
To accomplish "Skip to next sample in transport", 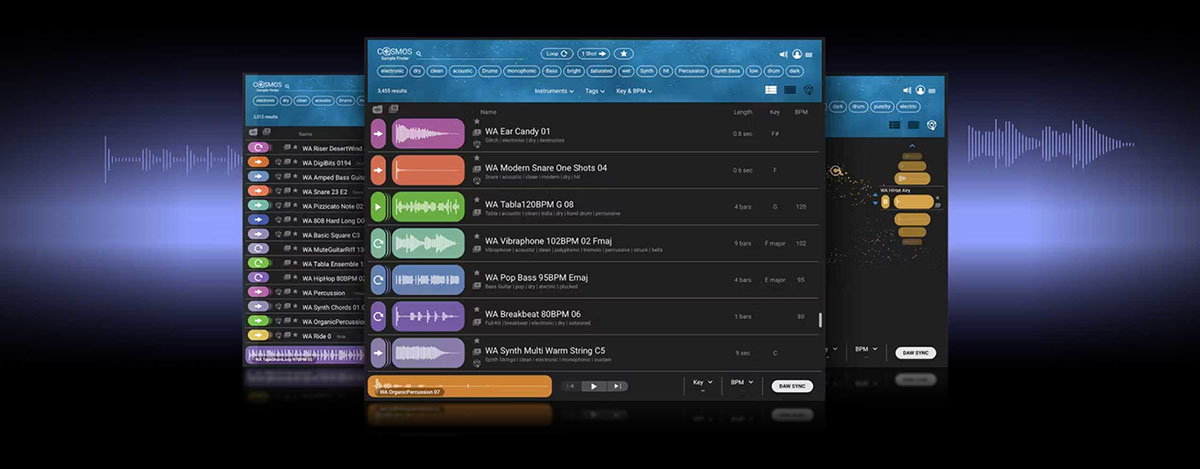I will 618,386.
